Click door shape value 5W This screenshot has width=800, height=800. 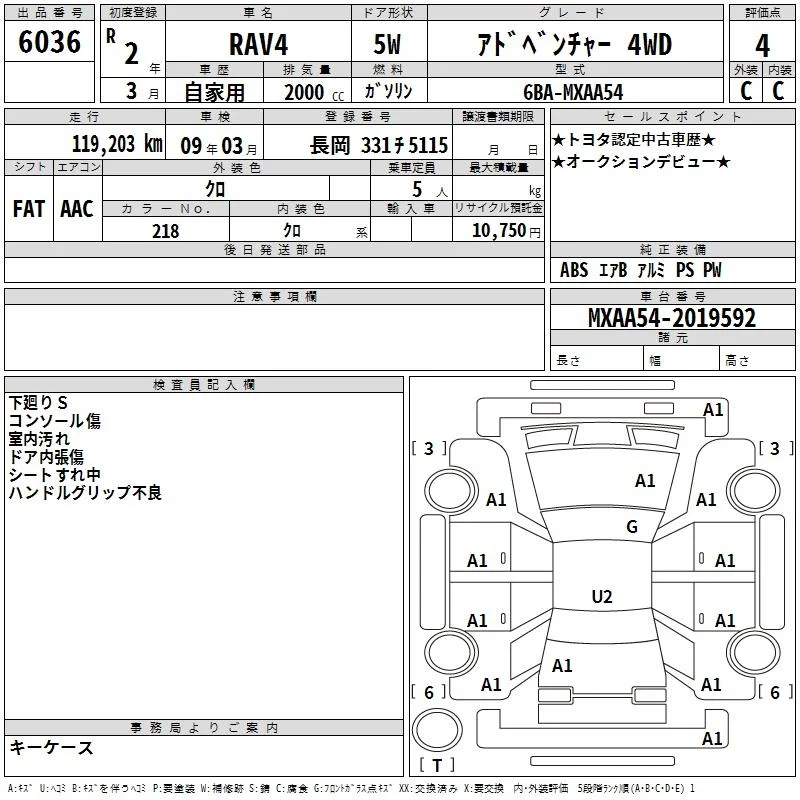click(387, 44)
